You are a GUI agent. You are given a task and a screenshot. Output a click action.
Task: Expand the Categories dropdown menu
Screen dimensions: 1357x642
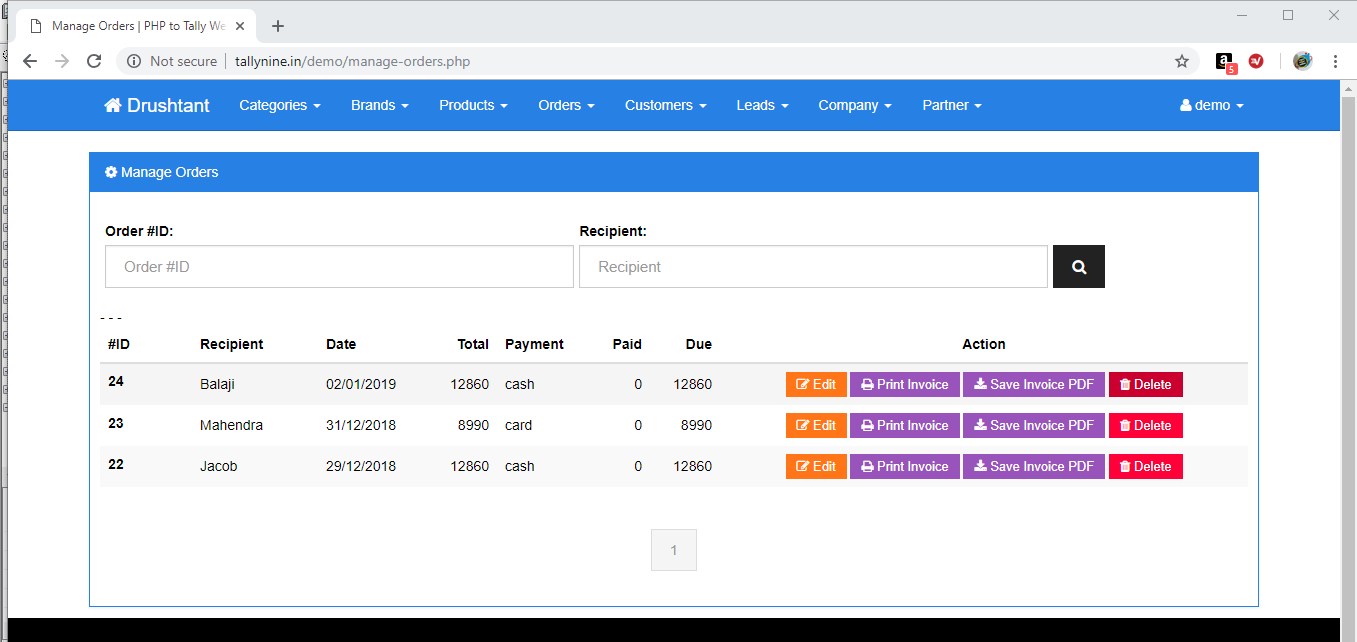point(279,105)
